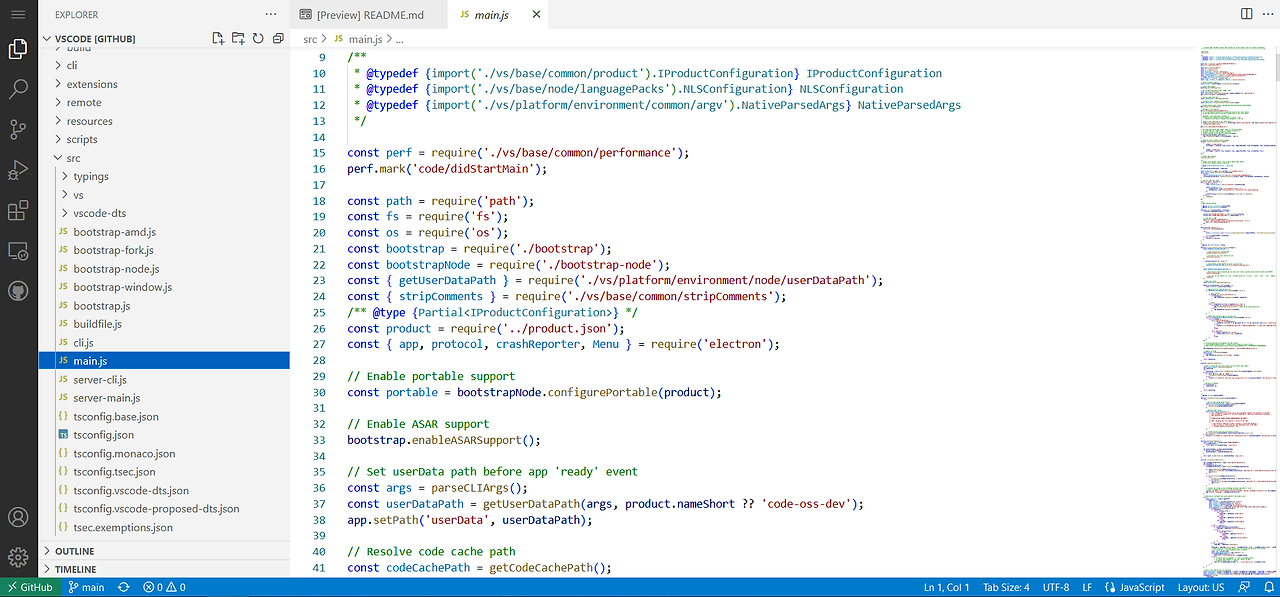Change language mode from JavaScript

(x=1135, y=587)
